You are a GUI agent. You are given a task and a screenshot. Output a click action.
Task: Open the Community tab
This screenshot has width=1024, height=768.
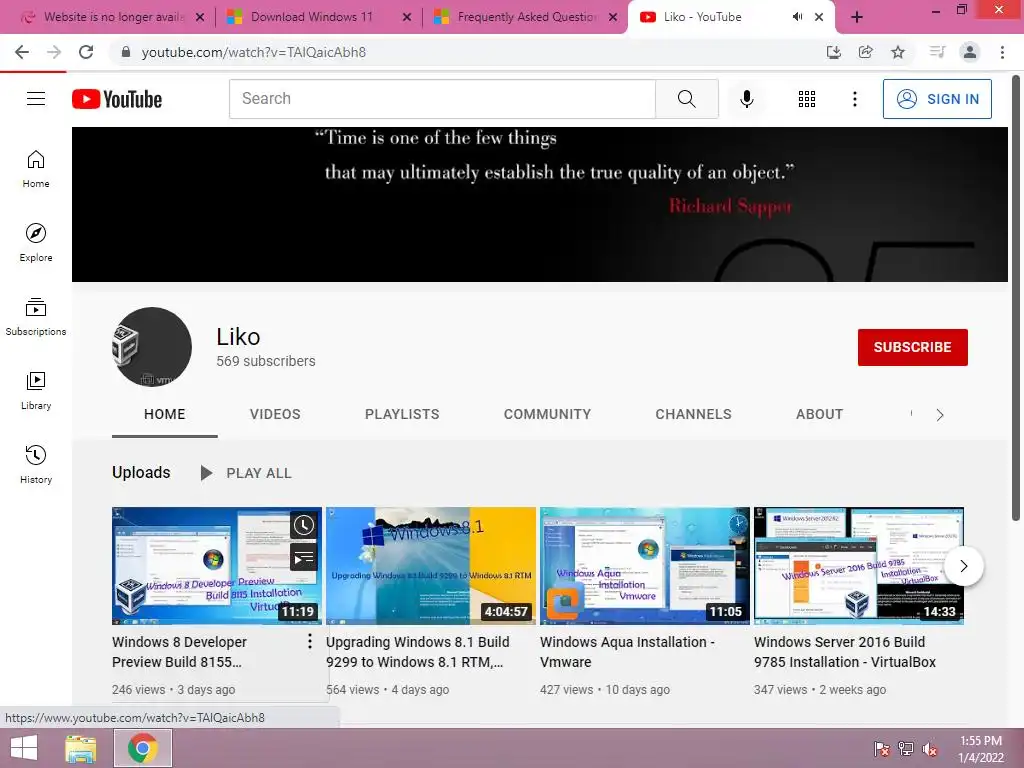tap(547, 414)
